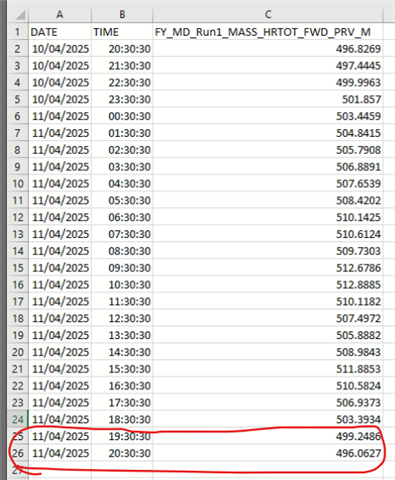Select row 24 header
The height and width of the screenshot is (480, 395).
[18, 419]
